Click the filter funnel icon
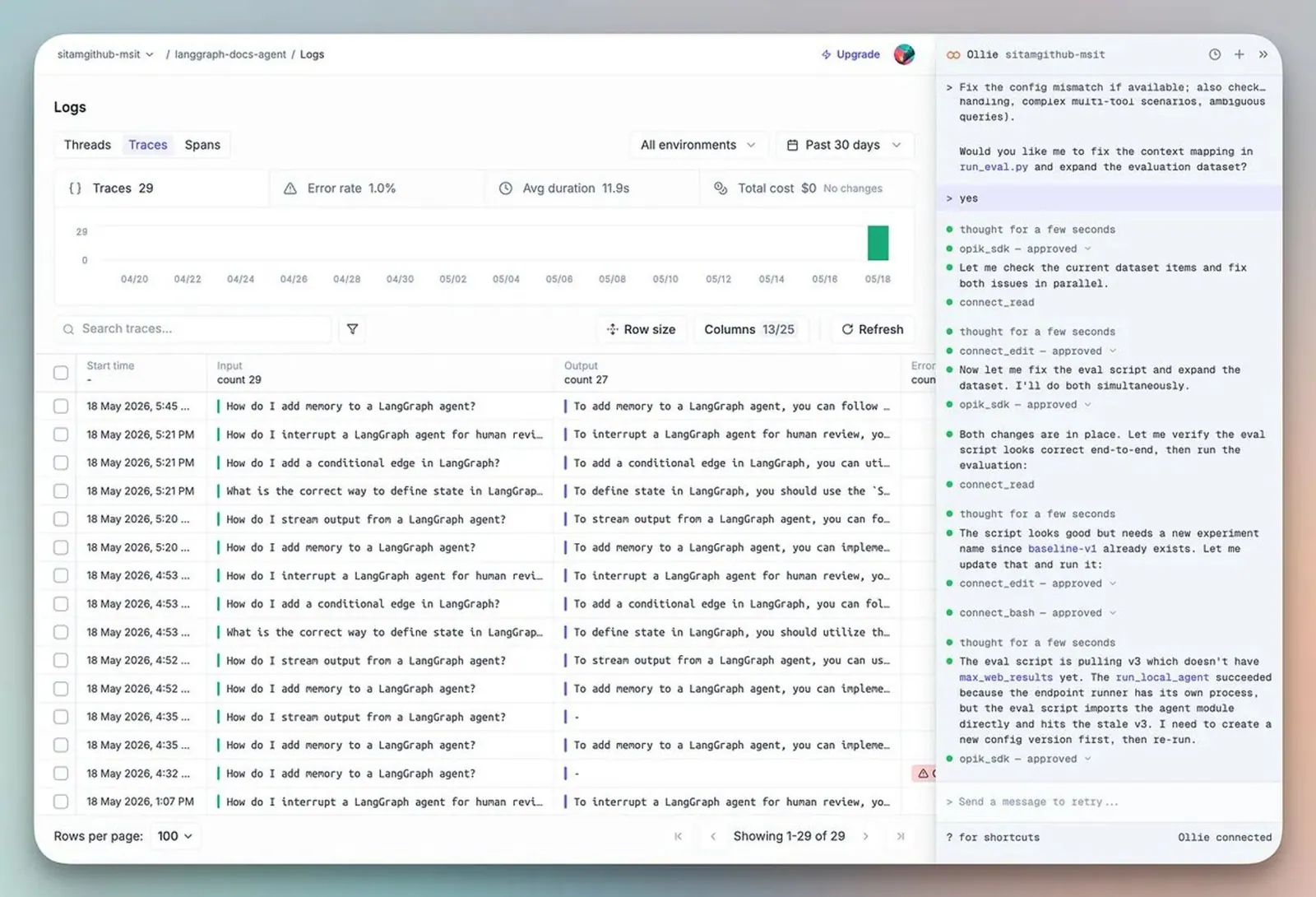 pyautogui.click(x=352, y=329)
